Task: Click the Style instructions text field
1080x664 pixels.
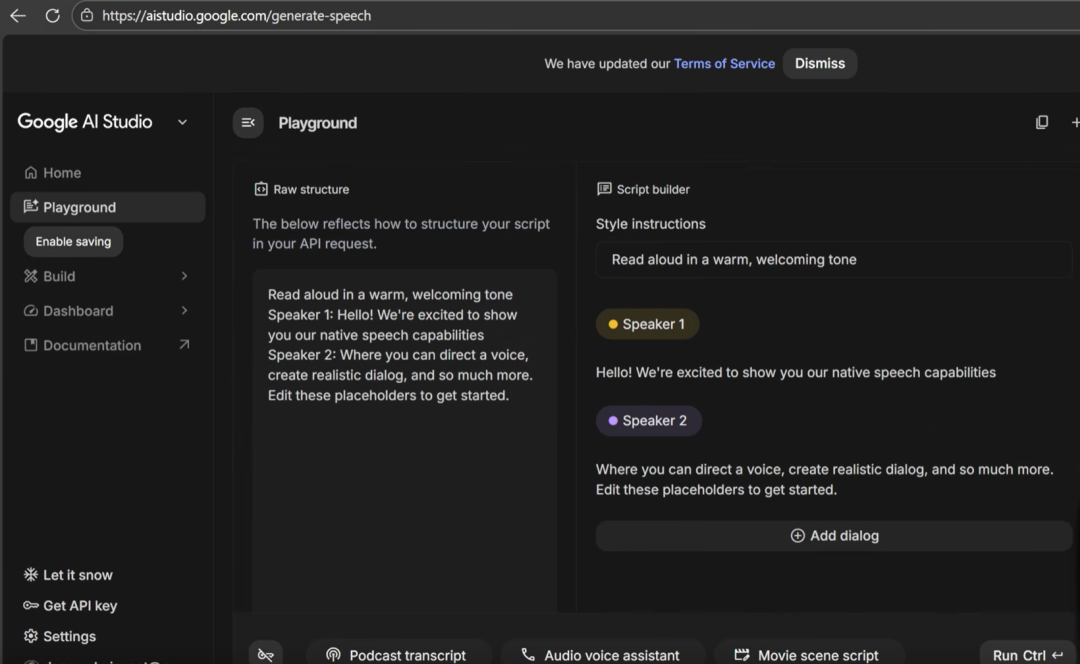Action: (833, 260)
